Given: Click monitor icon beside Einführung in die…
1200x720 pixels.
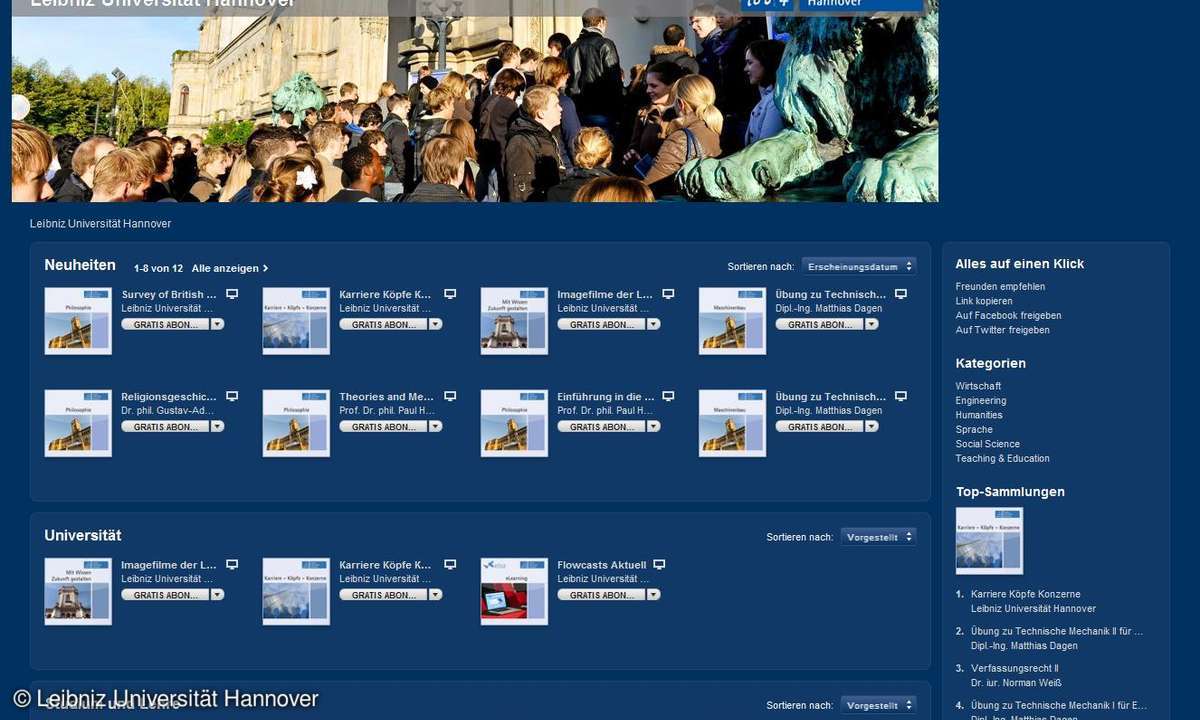Looking at the screenshot, I should click(668, 396).
